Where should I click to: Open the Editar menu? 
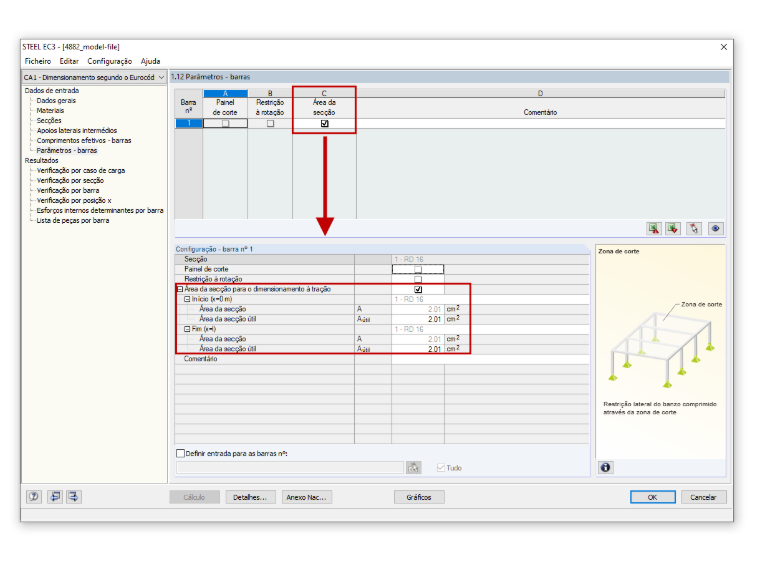pos(69,61)
